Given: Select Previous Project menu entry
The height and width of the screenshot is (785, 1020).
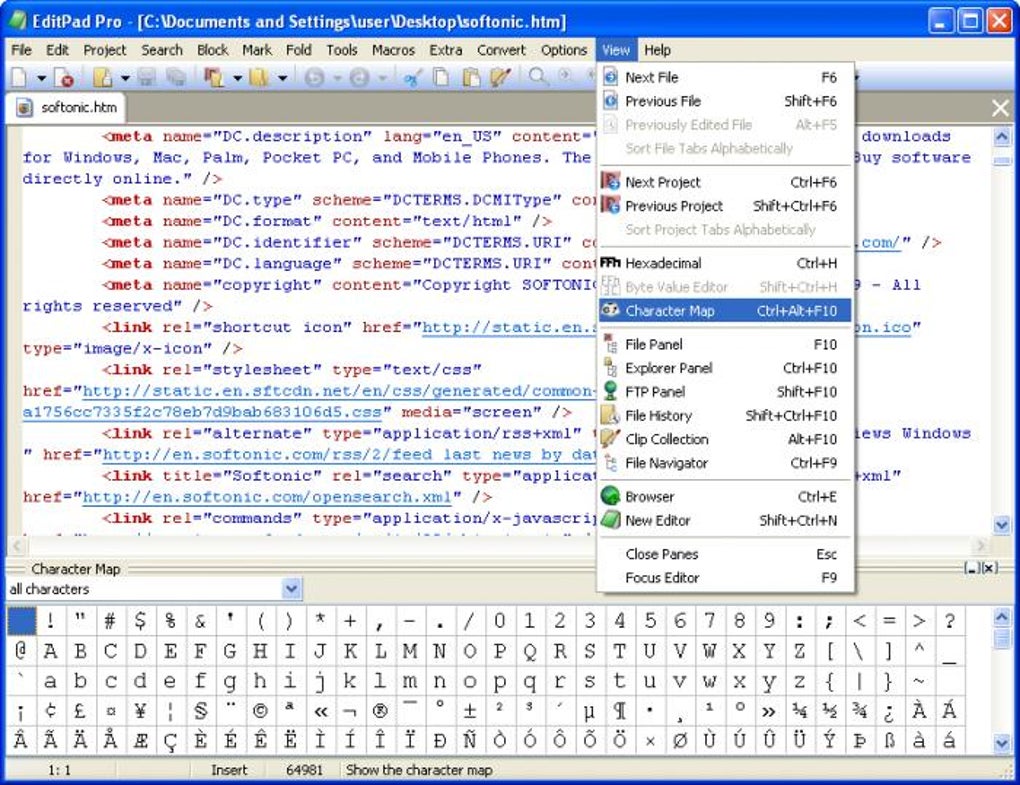Looking at the screenshot, I should point(725,206).
